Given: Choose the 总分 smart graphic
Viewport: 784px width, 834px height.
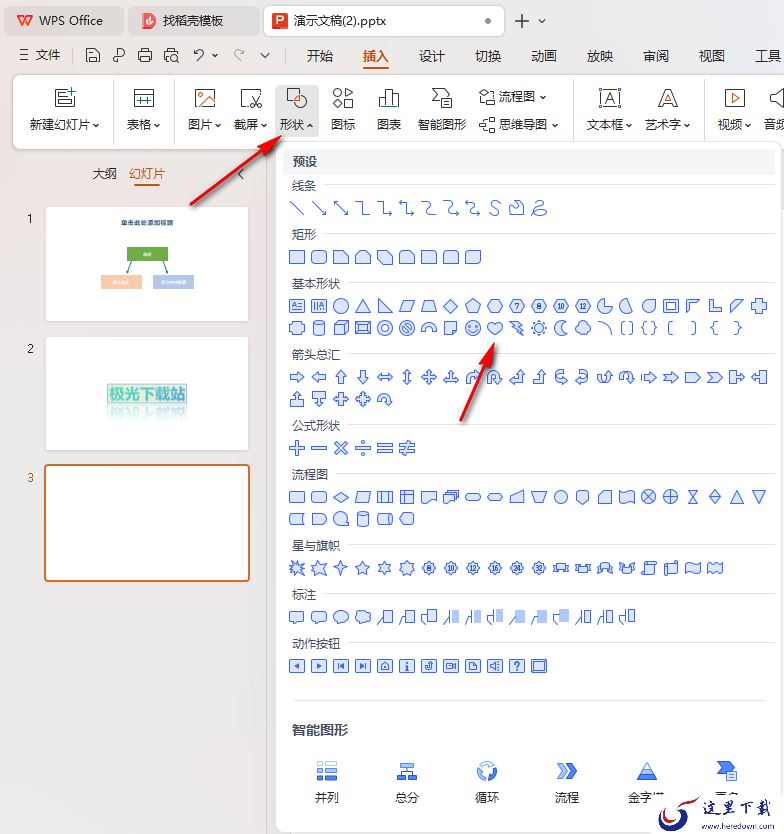Looking at the screenshot, I should [407, 782].
